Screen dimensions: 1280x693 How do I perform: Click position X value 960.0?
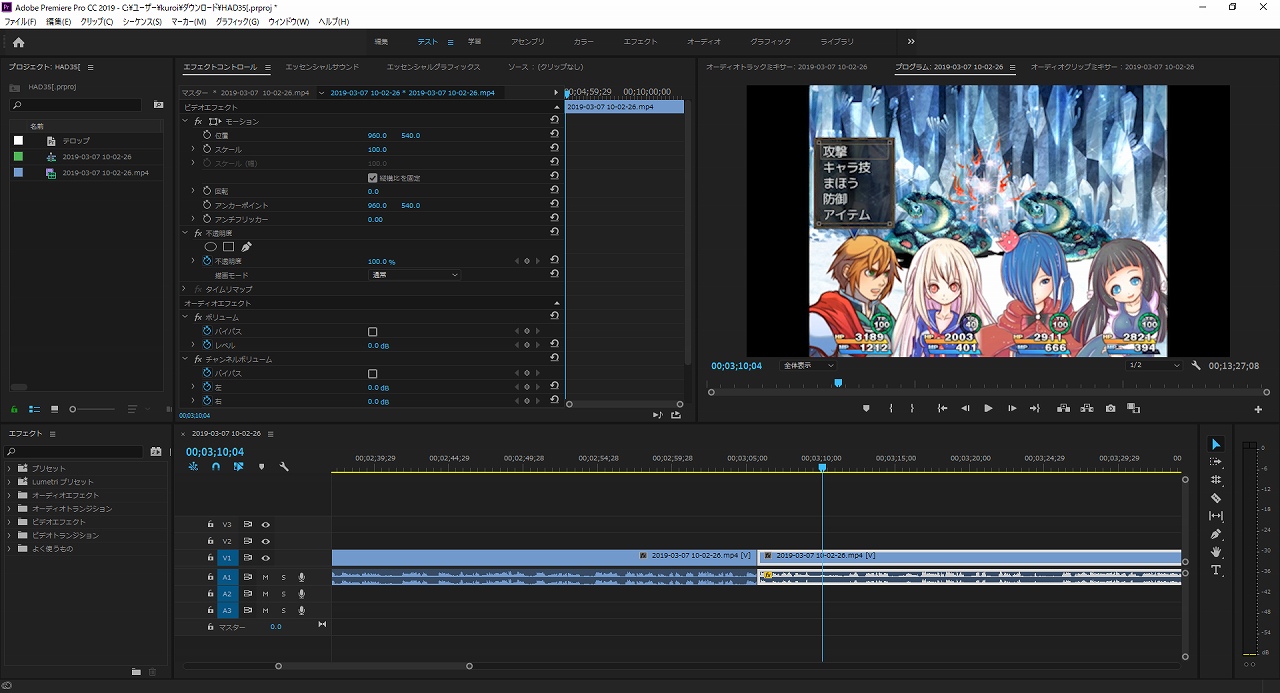coord(377,135)
